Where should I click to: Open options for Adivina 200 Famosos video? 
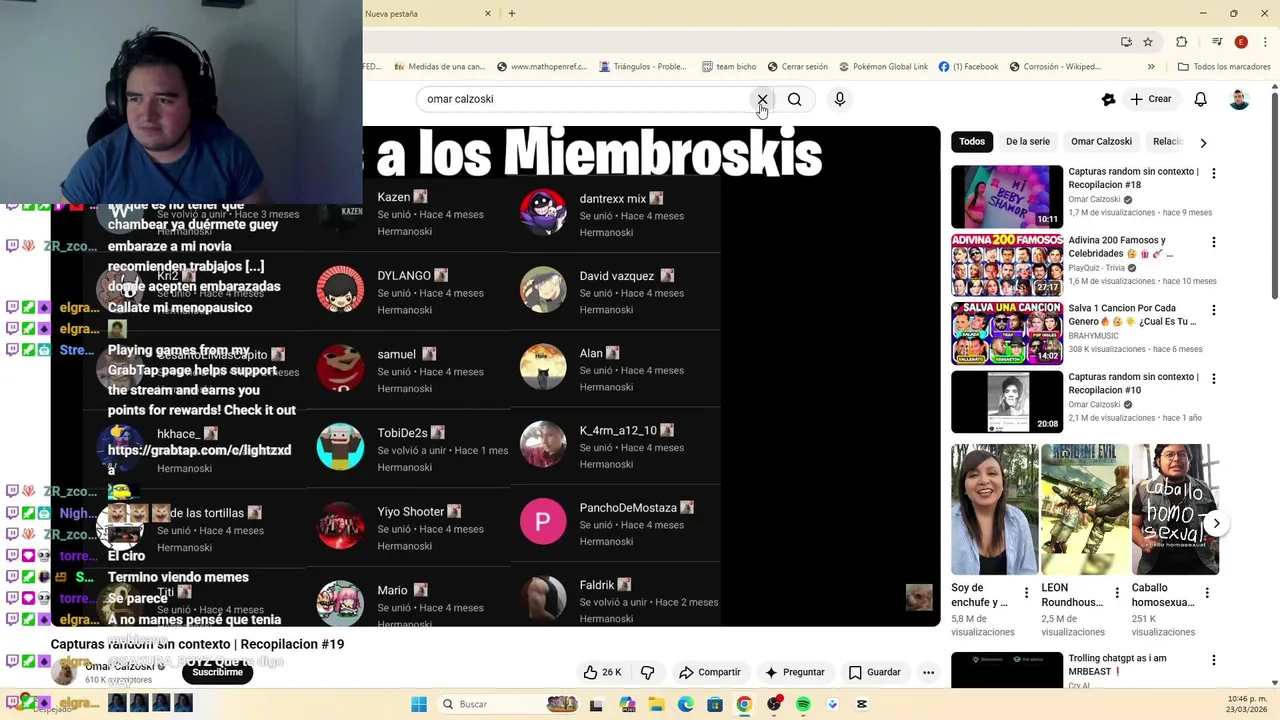coord(1214,242)
